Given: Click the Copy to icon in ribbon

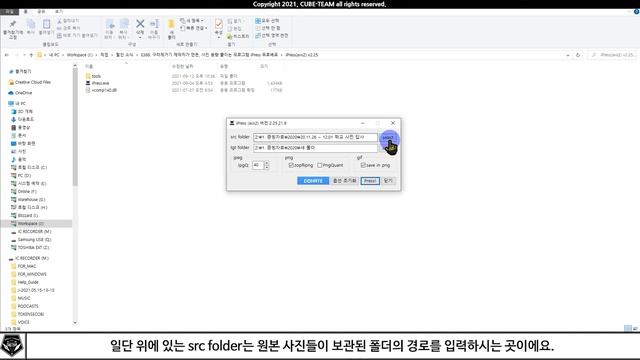Looking at the screenshot, I should [x=124, y=24].
